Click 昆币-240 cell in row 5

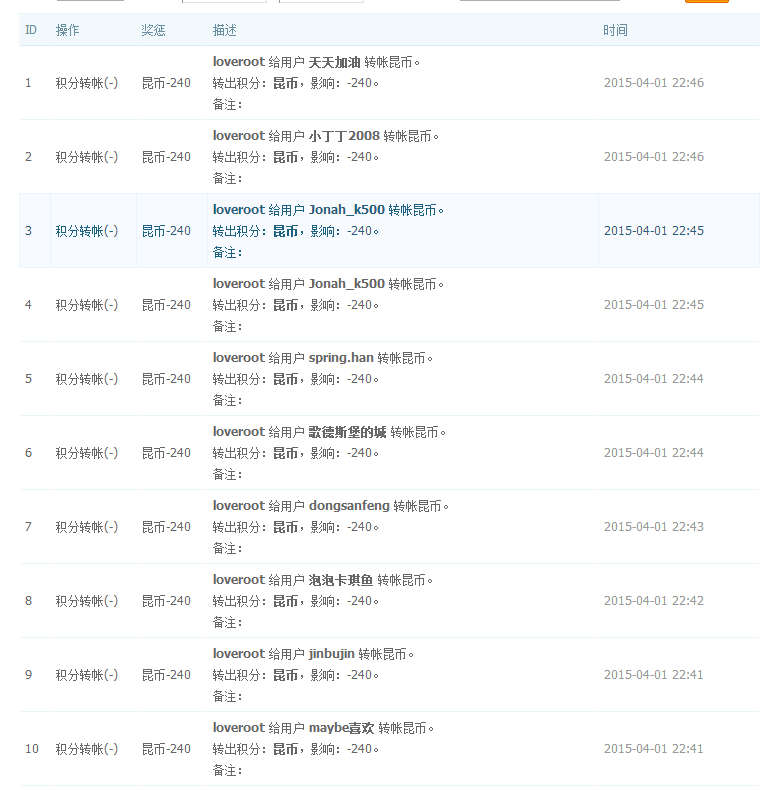(166, 379)
